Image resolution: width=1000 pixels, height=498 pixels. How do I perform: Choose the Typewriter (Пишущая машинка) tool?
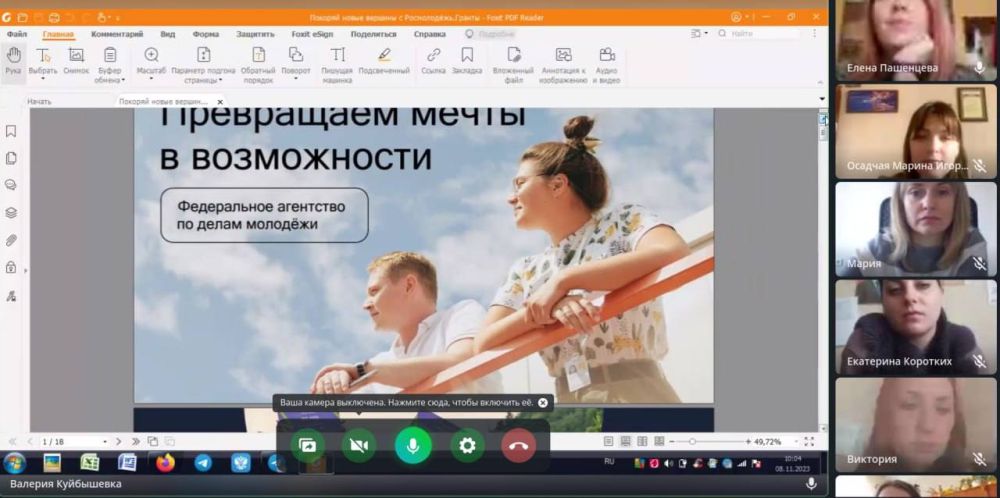pyautogui.click(x=337, y=60)
